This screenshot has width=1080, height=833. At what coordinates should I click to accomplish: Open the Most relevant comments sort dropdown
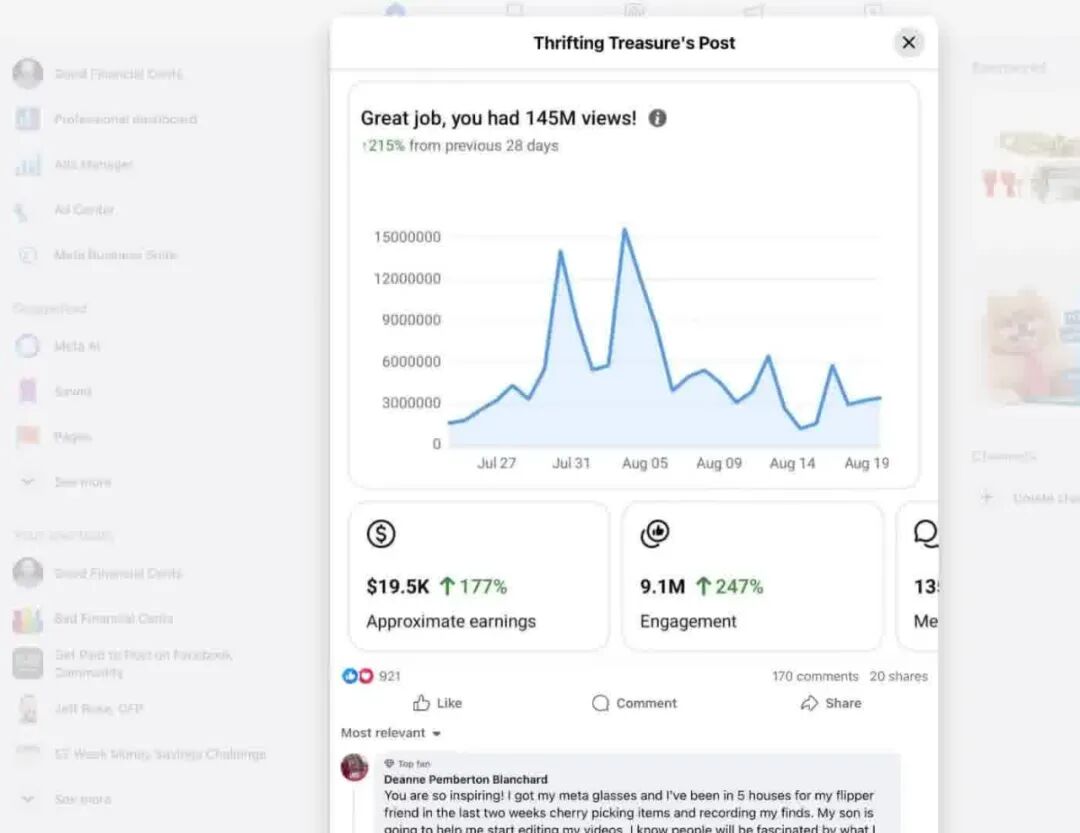pyautogui.click(x=391, y=733)
